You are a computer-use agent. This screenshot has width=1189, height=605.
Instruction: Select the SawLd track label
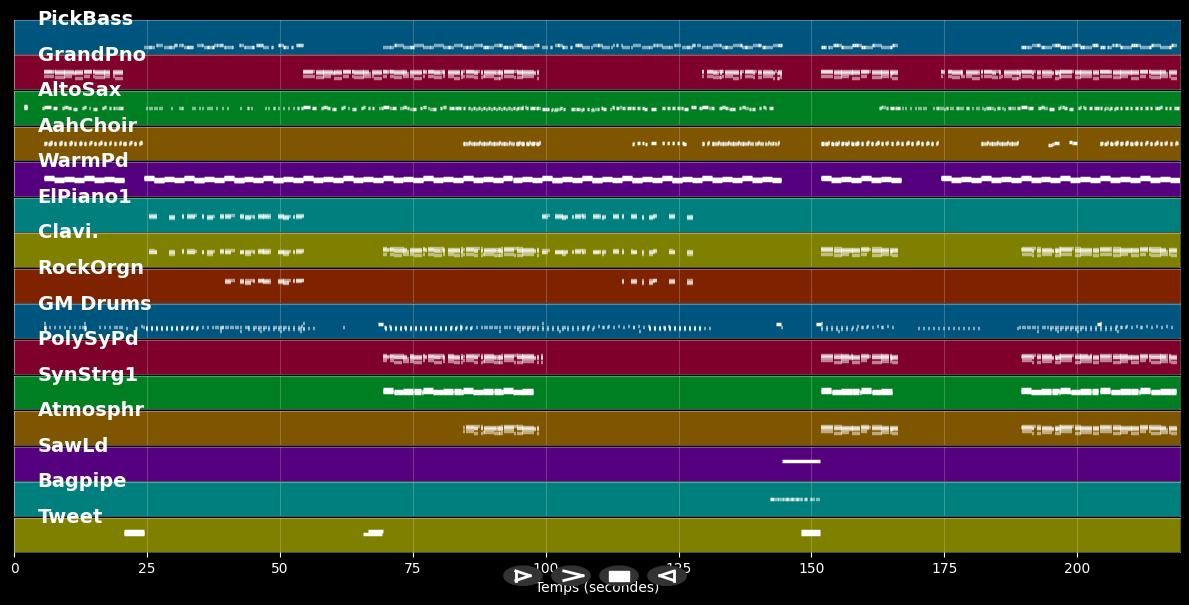(x=73, y=445)
